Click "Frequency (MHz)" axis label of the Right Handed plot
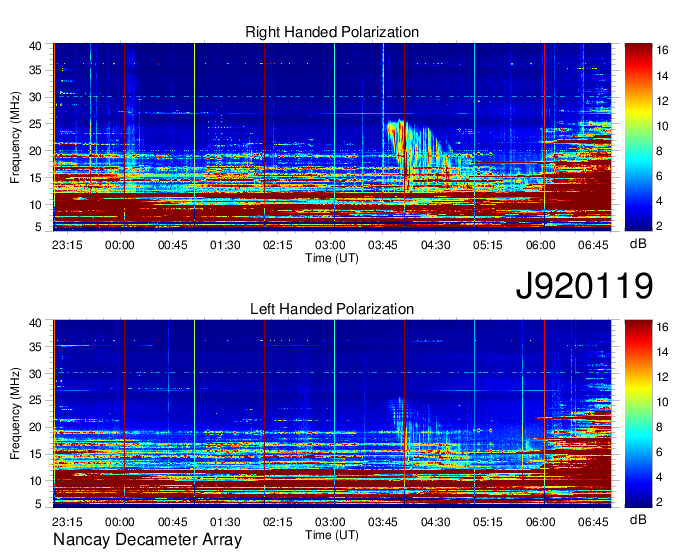The width and height of the screenshot is (680, 552). [x=15, y=137]
